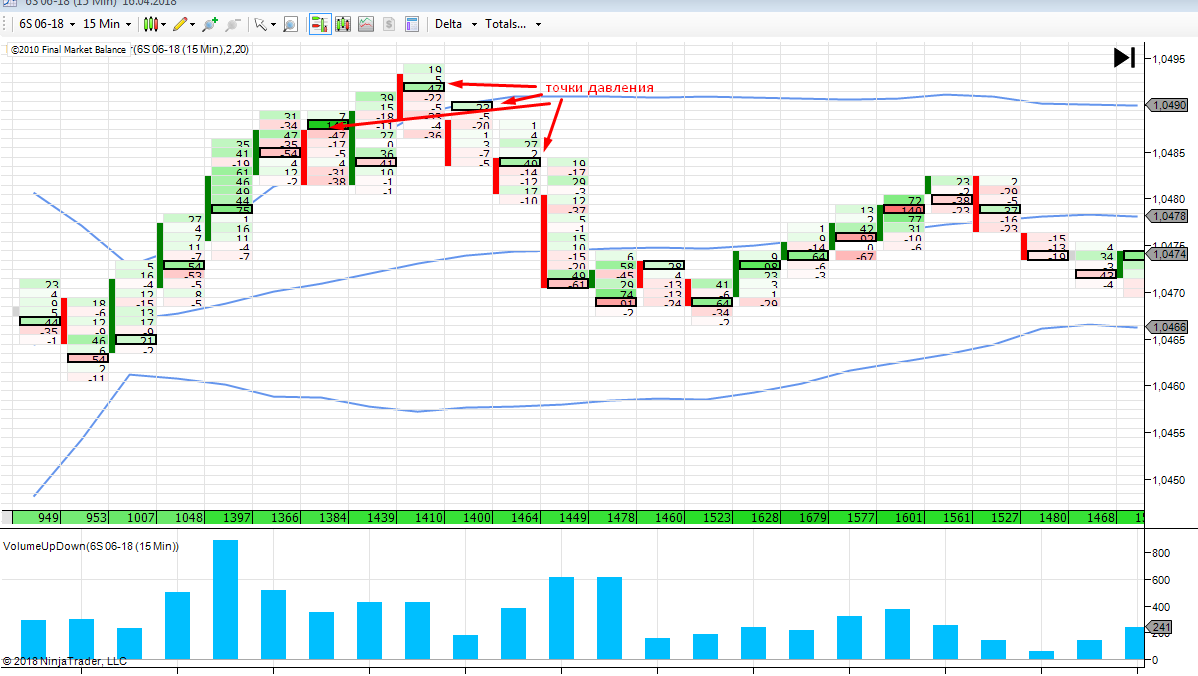
Task: Click the VolumeUpDown indicator label
Action: 91,546
